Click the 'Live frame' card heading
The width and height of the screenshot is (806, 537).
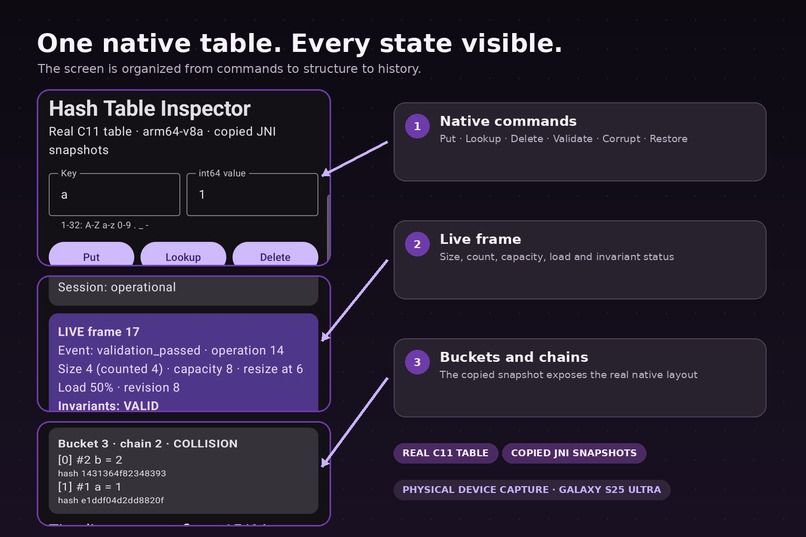click(480, 239)
